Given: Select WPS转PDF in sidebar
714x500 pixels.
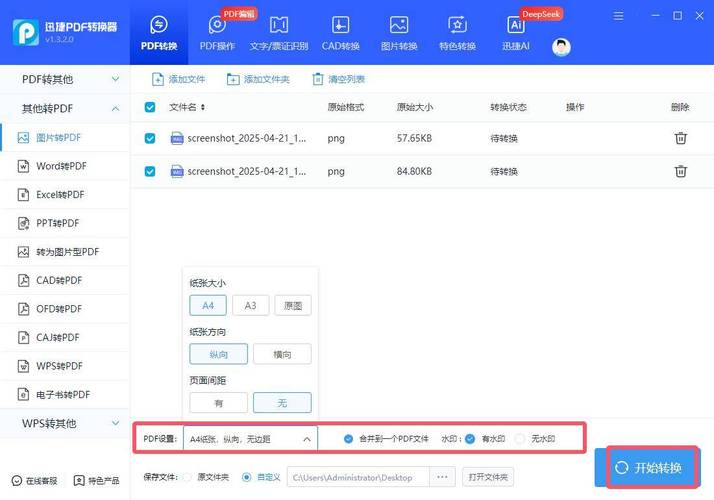Looking at the screenshot, I should (x=65, y=366).
